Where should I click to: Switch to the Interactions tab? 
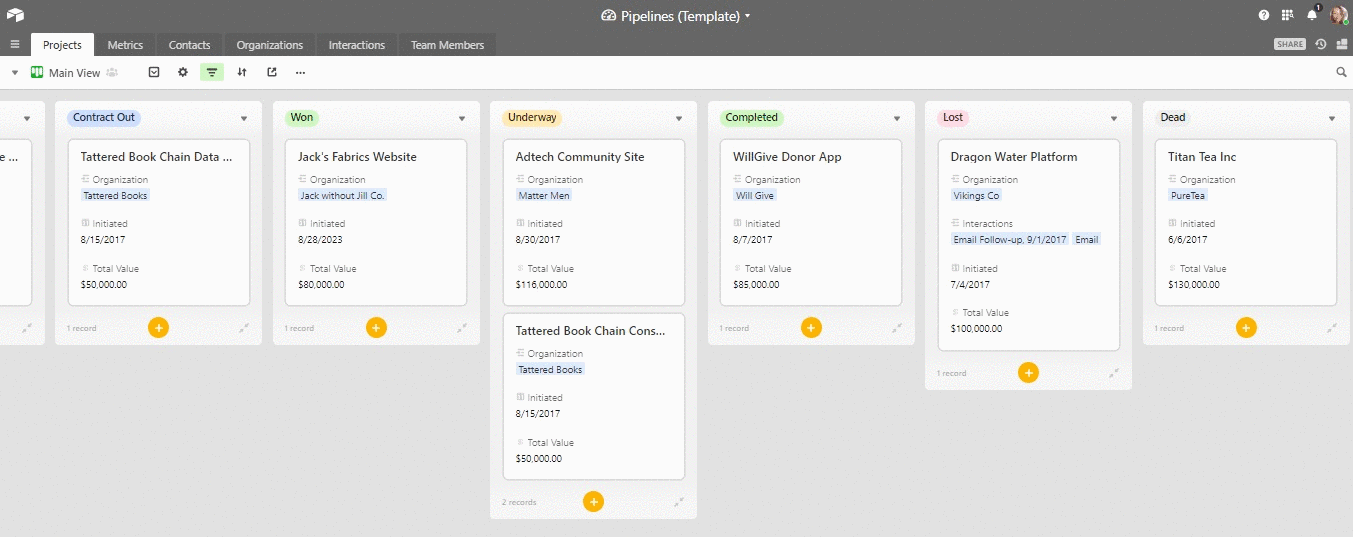point(357,45)
